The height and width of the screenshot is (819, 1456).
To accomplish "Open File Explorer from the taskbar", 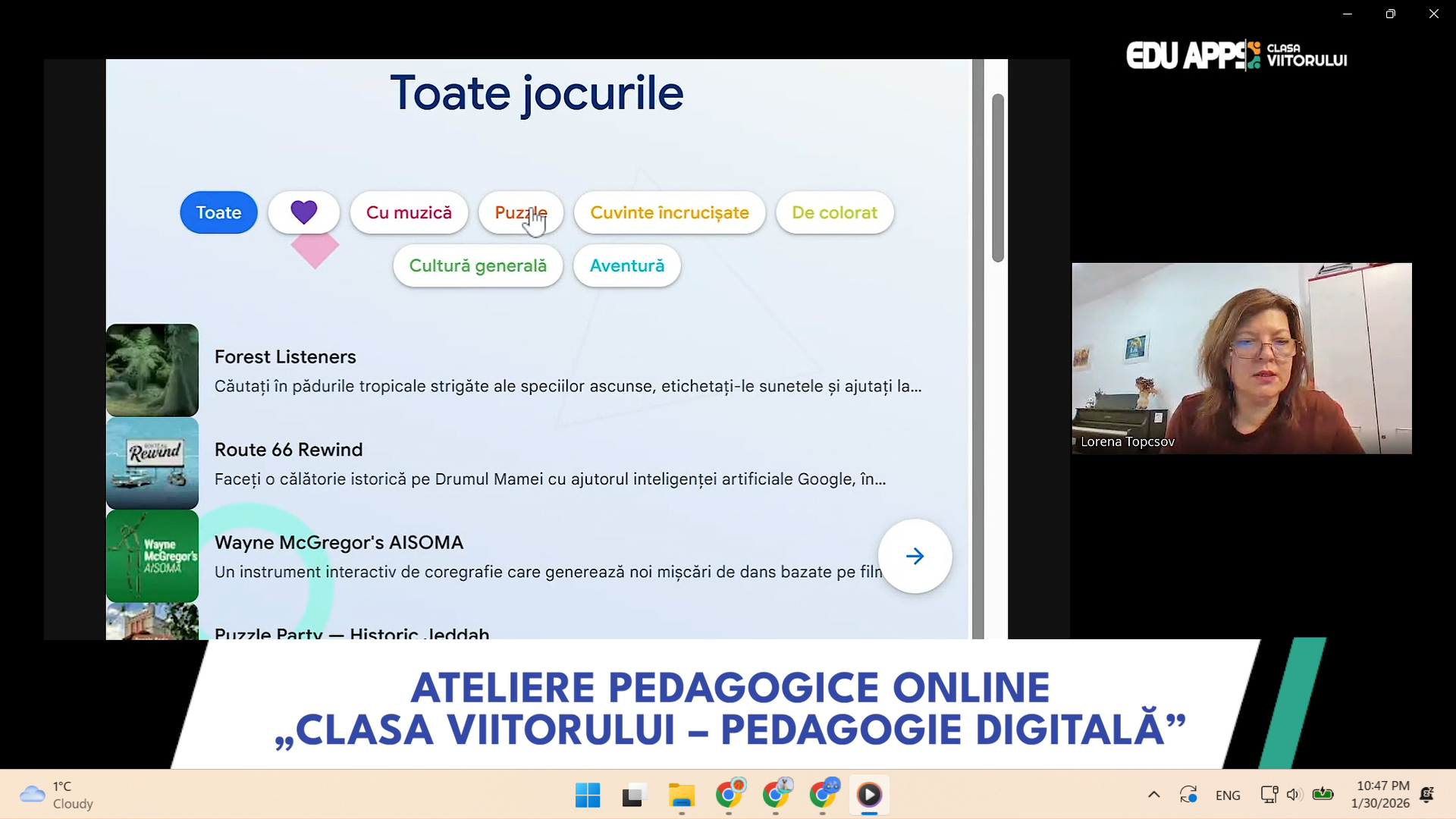I will 681,795.
